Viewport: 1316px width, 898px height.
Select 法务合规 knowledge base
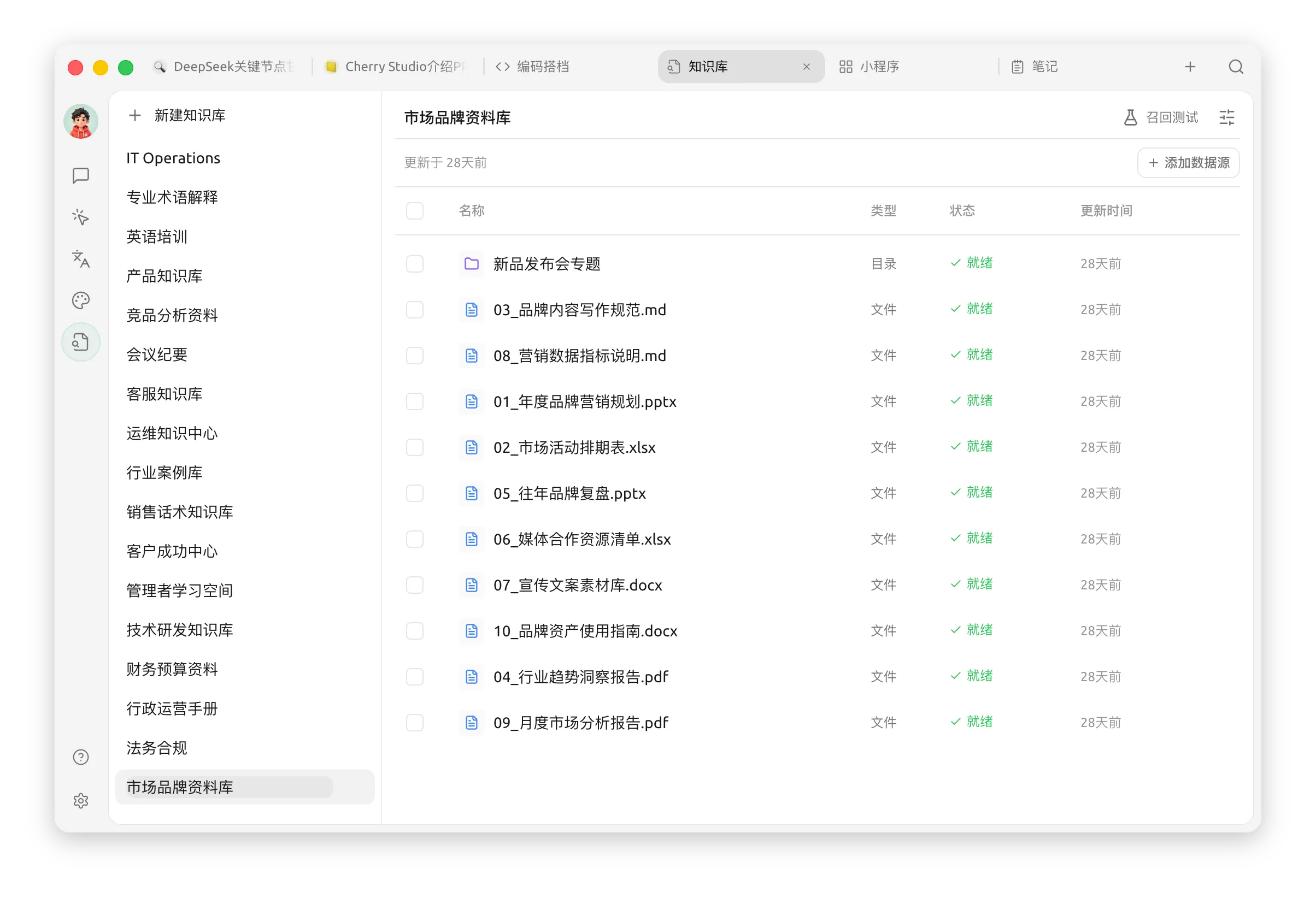click(245, 747)
